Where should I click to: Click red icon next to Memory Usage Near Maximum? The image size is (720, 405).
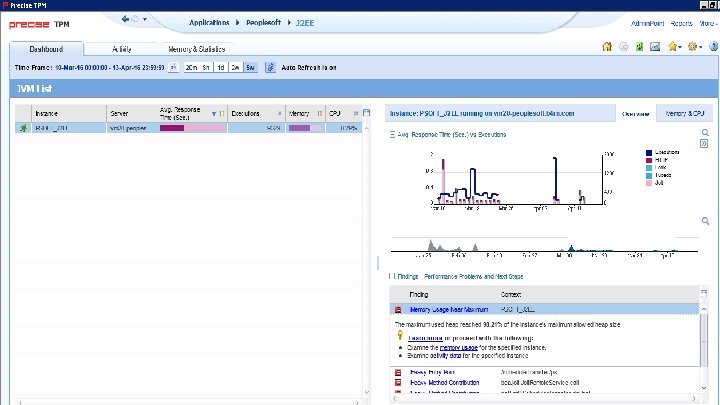[398, 310]
